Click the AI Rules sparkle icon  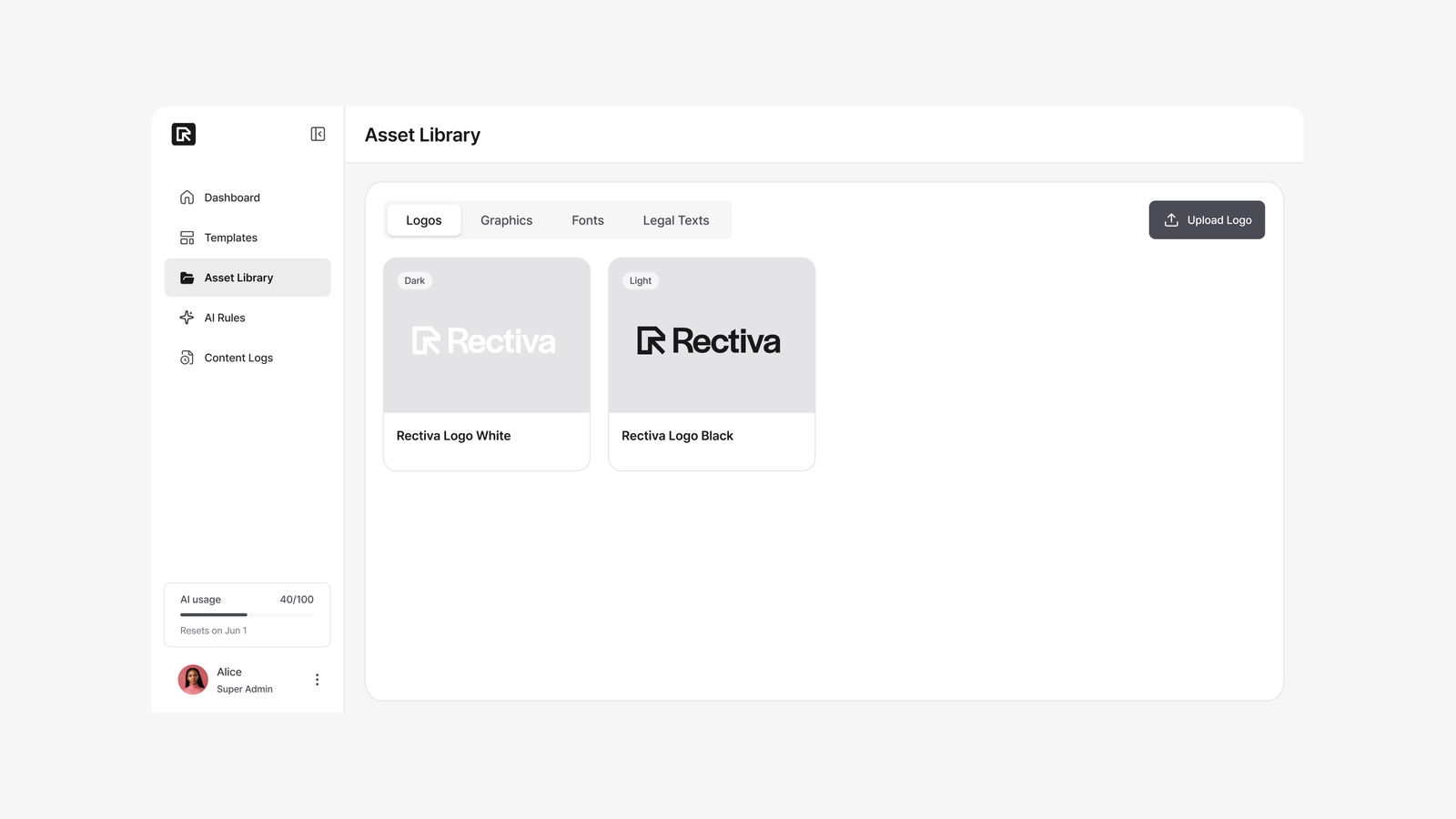click(x=187, y=318)
